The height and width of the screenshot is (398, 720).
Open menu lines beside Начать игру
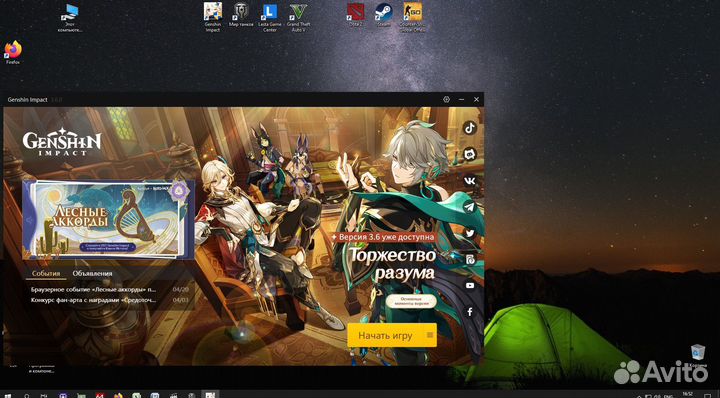coord(430,335)
